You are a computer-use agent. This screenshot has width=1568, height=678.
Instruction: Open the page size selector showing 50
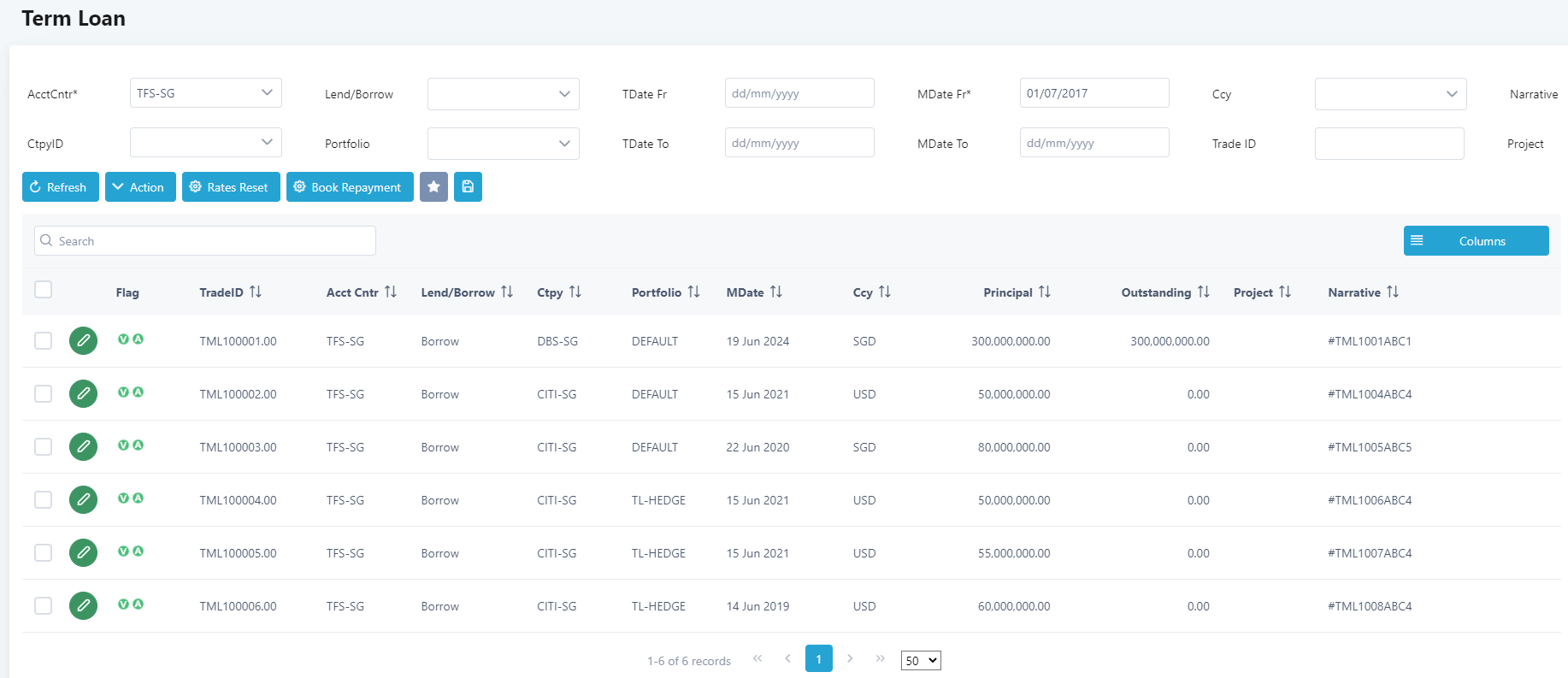[921, 661]
